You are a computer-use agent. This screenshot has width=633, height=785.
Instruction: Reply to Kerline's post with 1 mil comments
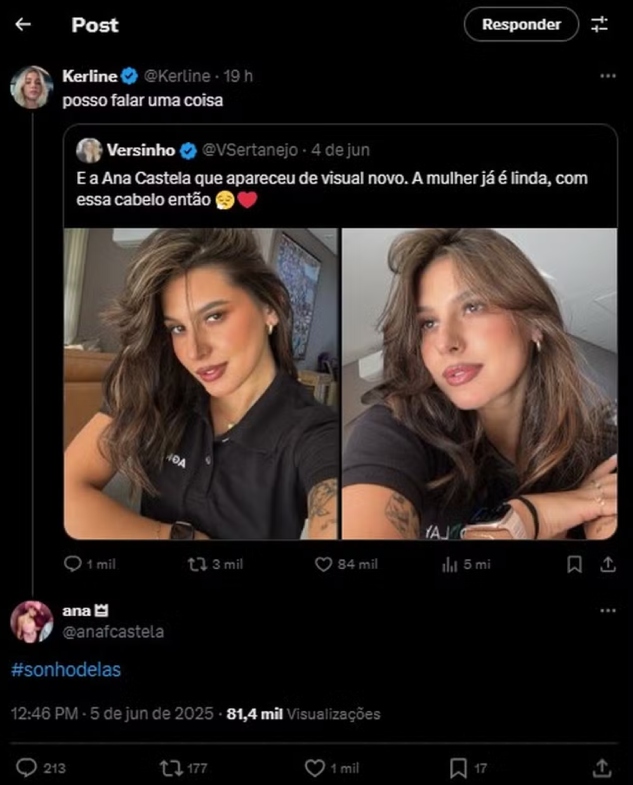(x=73, y=565)
